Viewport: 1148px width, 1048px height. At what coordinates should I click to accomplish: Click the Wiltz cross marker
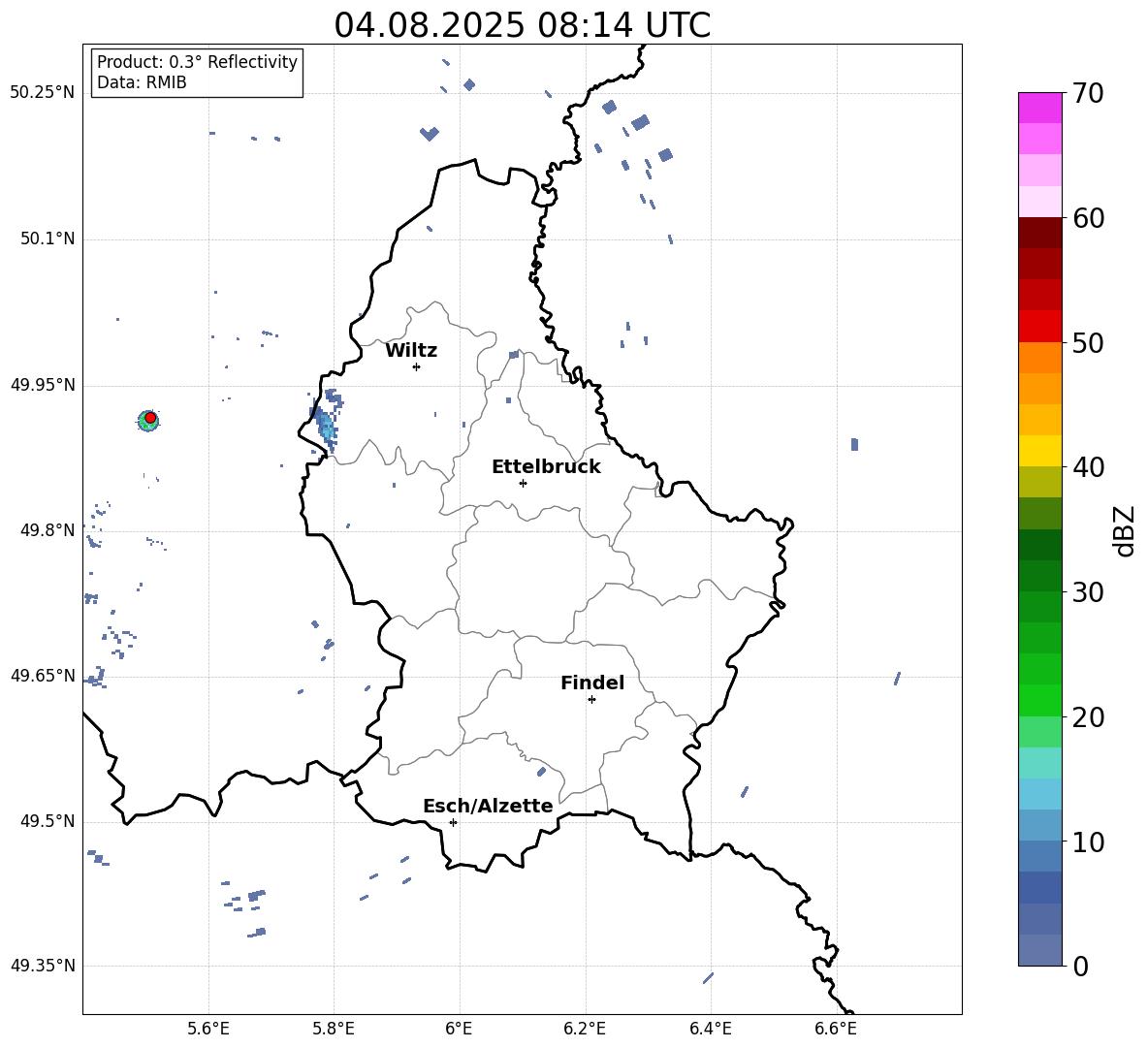[416, 367]
